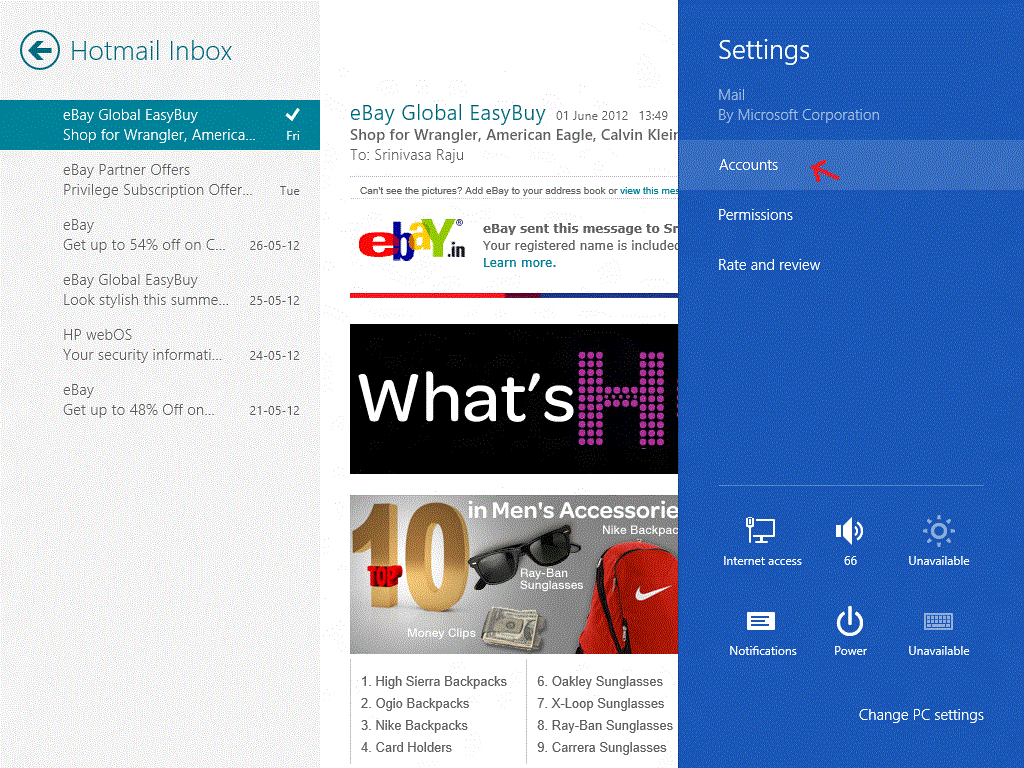This screenshot has width=1024, height=768.
Task: Click the Oakley Sunglasses list item
Action: click(600, 681)
